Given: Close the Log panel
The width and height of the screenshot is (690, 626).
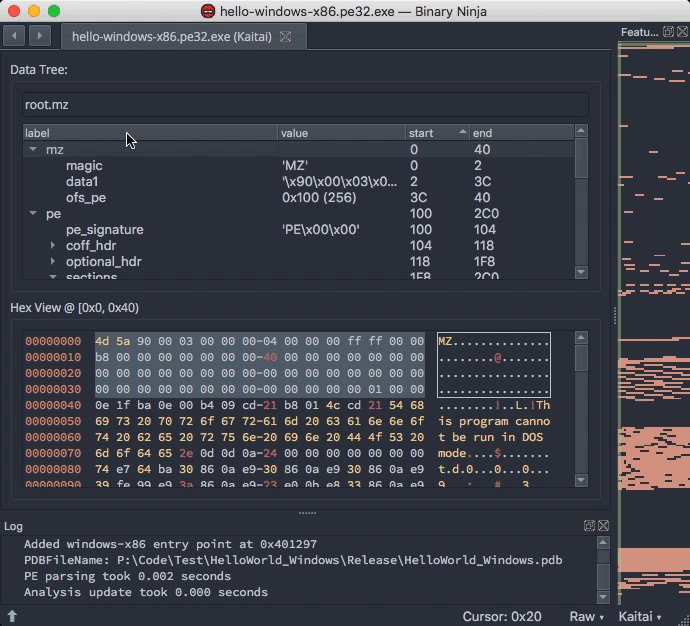Looking at the screenshot, I should [604, 525].
